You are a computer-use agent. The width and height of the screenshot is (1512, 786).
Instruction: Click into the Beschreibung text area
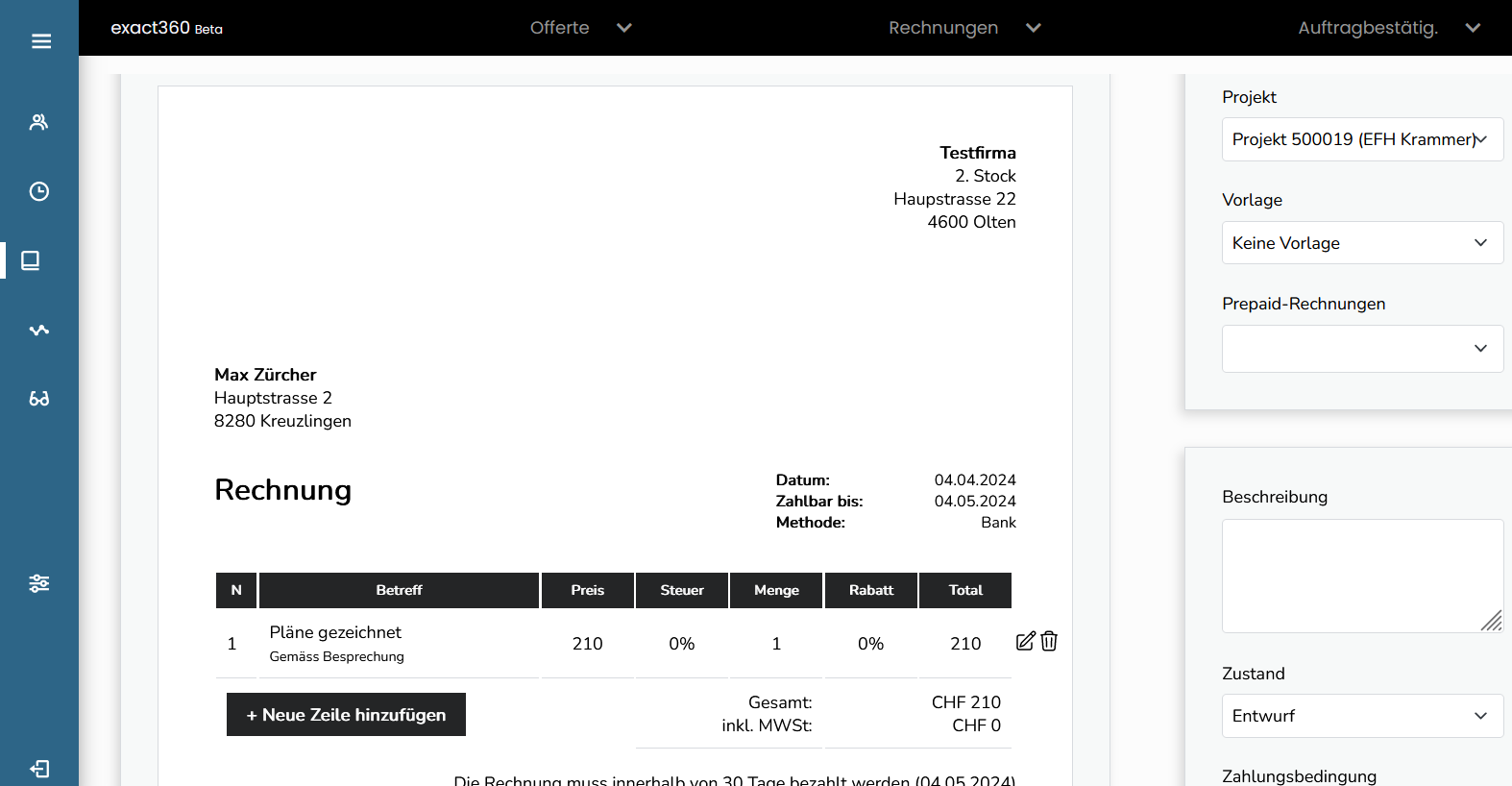tap(1361, 576)
